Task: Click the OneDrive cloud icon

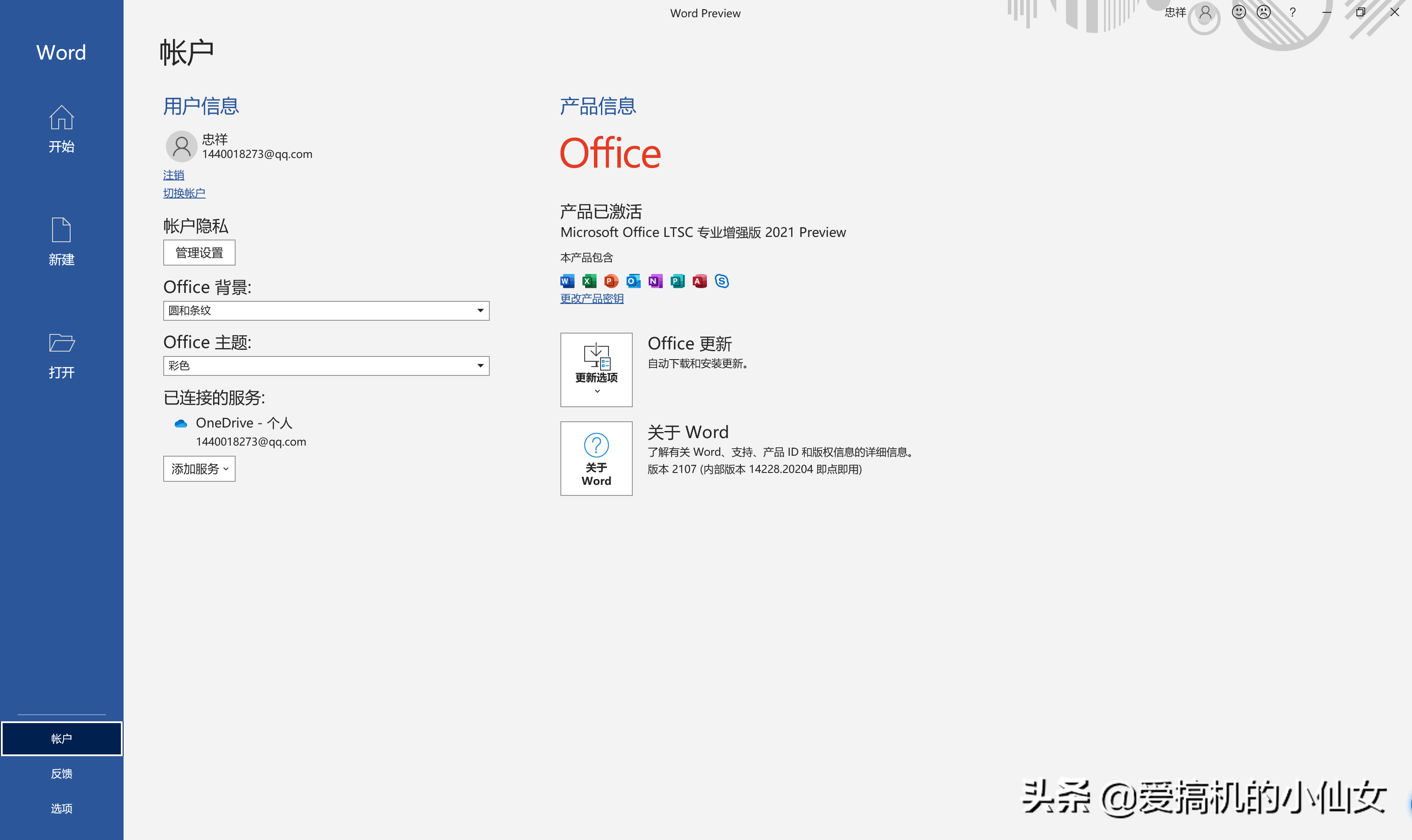Action: 180,424
